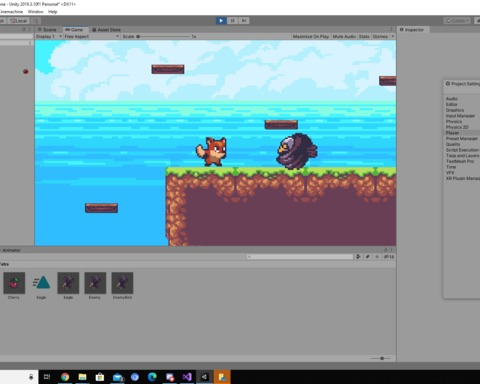Open Task View on taskbar
480x384 pixels.
[x=47, y=377]
